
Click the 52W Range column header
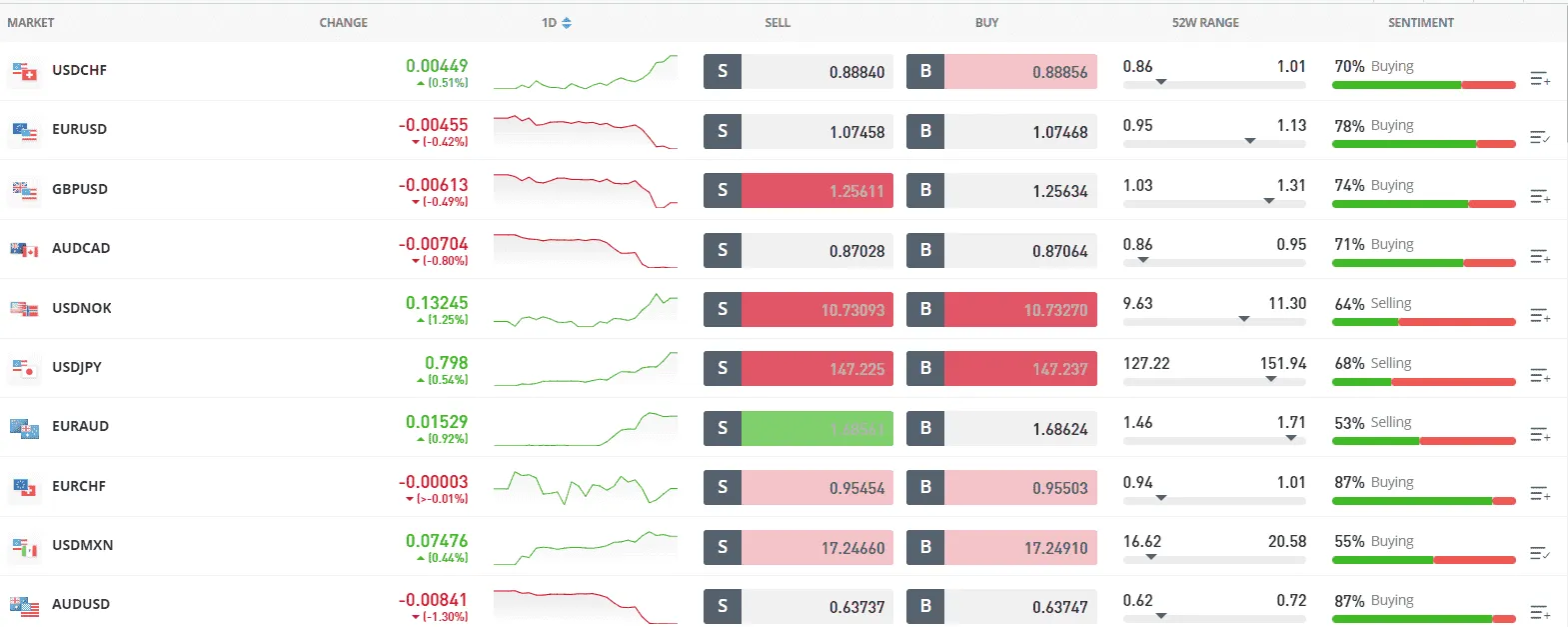[1205, 23]
